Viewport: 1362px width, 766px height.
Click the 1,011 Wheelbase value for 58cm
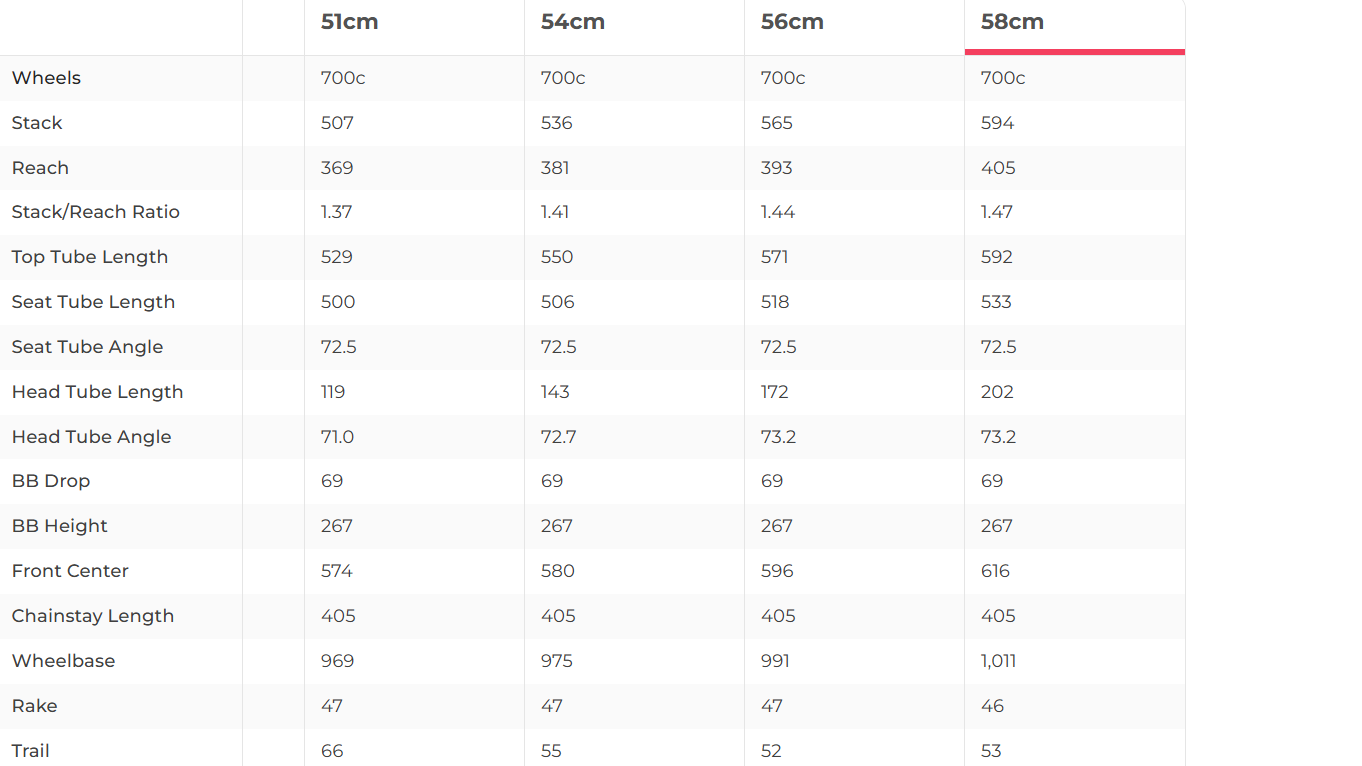999,661
